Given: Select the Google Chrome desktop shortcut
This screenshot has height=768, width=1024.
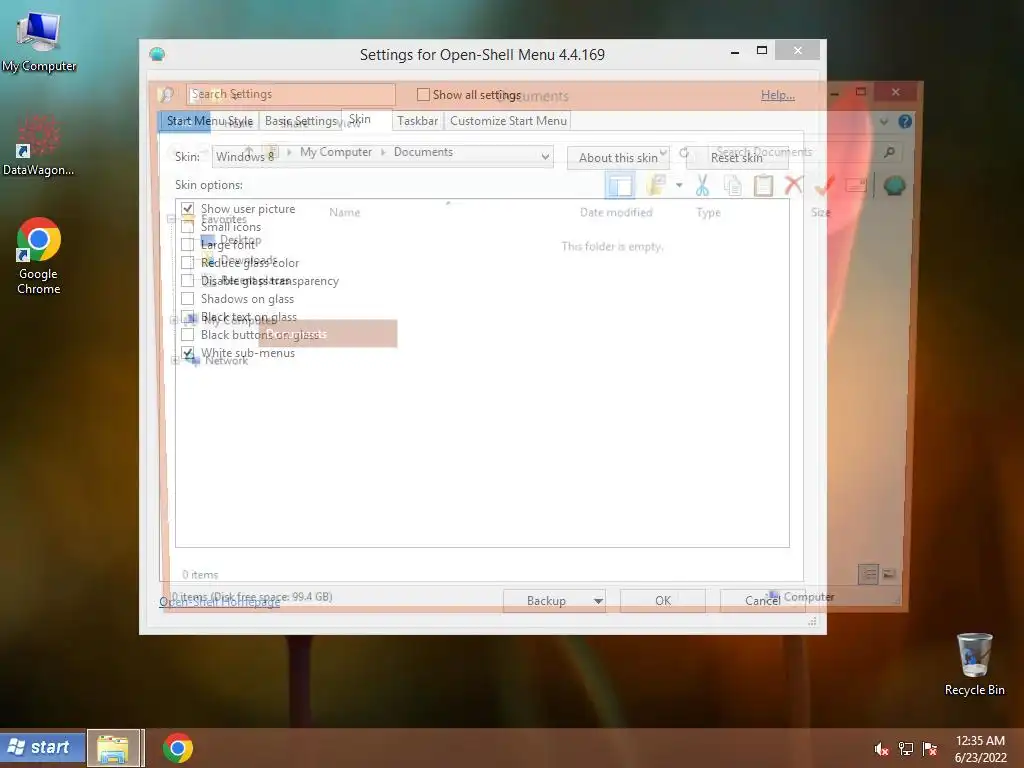Looking at the screenshot, I should pos(39,256).
